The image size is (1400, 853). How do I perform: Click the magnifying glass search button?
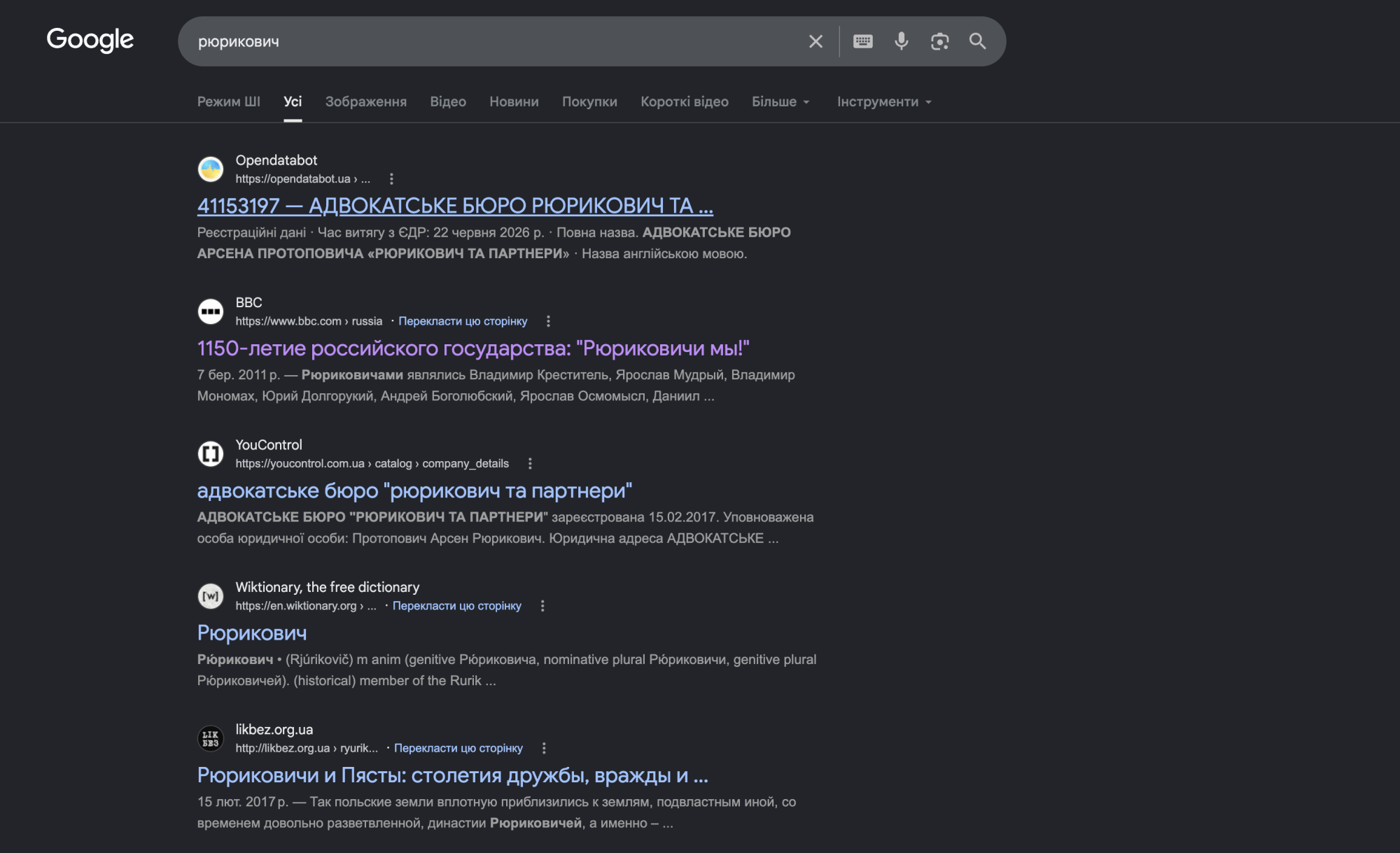977,41
